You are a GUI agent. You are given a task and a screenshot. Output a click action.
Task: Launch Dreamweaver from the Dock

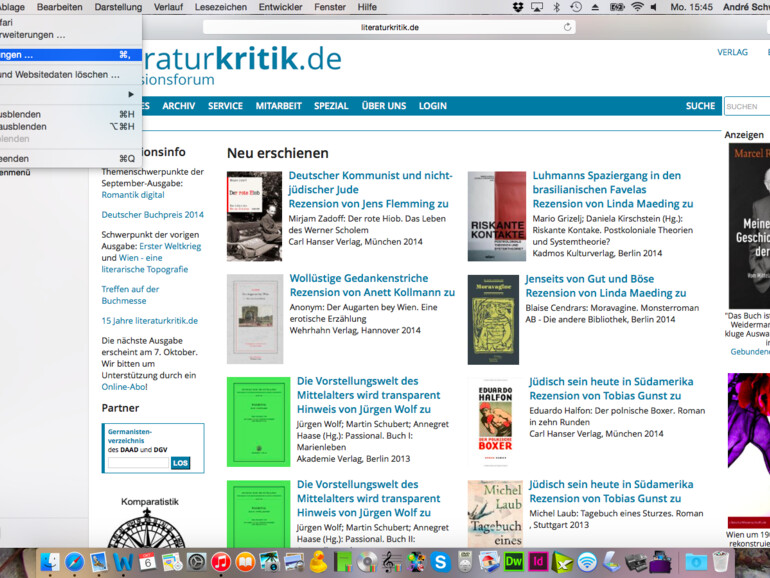tap(514, 562)
